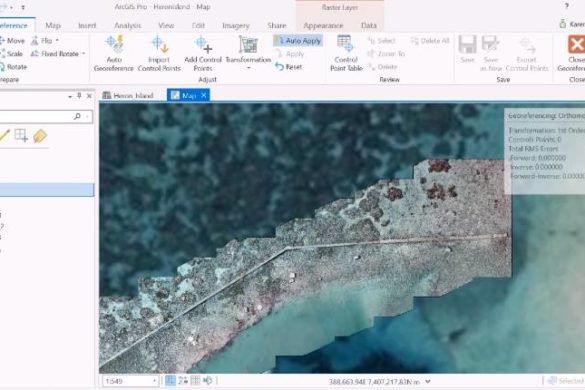This screenshot has height=390, width=585.
Task: Toggle the Auto Apply option
Action: click(298, 41)
